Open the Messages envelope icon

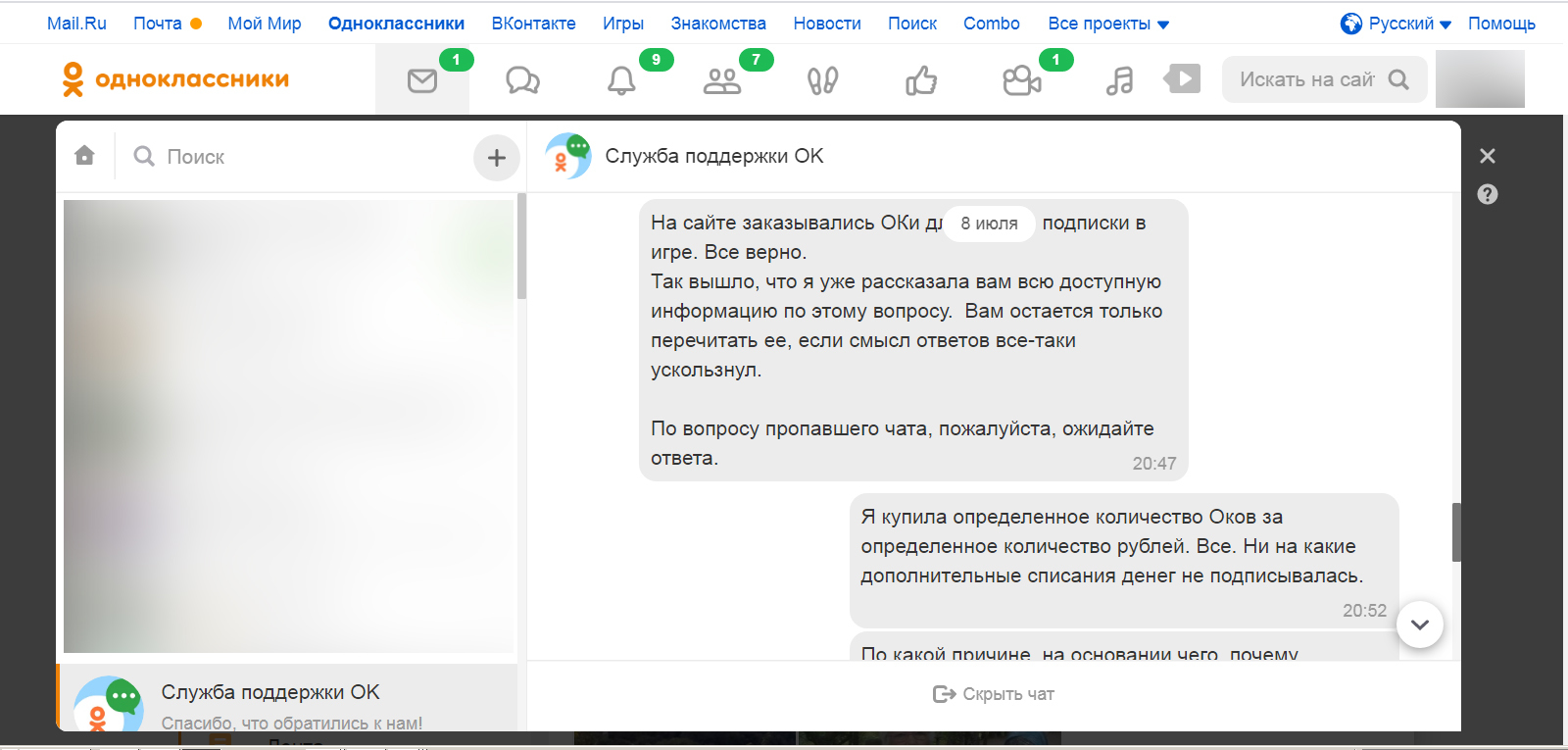click(x=422, y=80)
